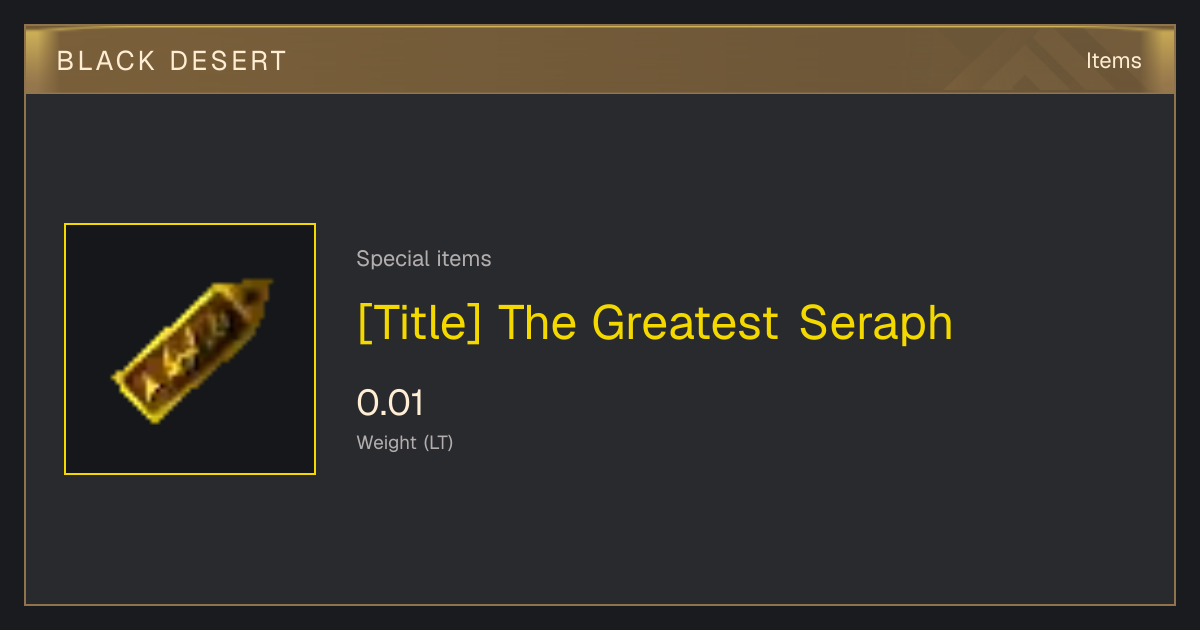This screenshot has width=1200, height=630.
Task: Click the word Greatest in item name
Action: point(685,322)
